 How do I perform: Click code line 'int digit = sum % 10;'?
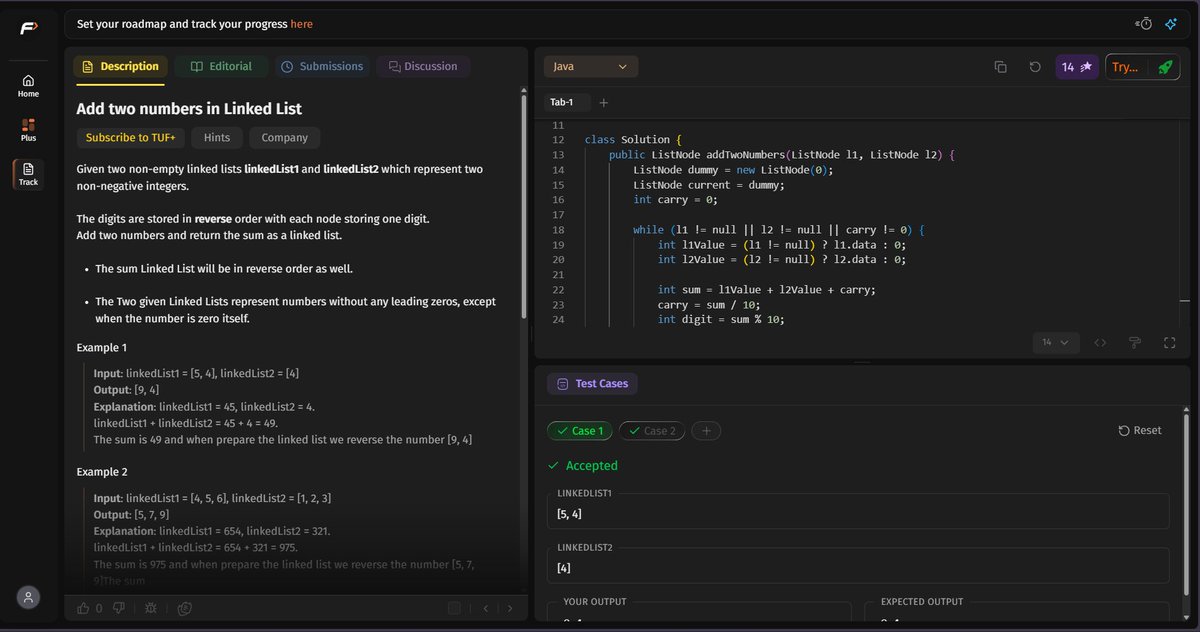pos(721,320)
